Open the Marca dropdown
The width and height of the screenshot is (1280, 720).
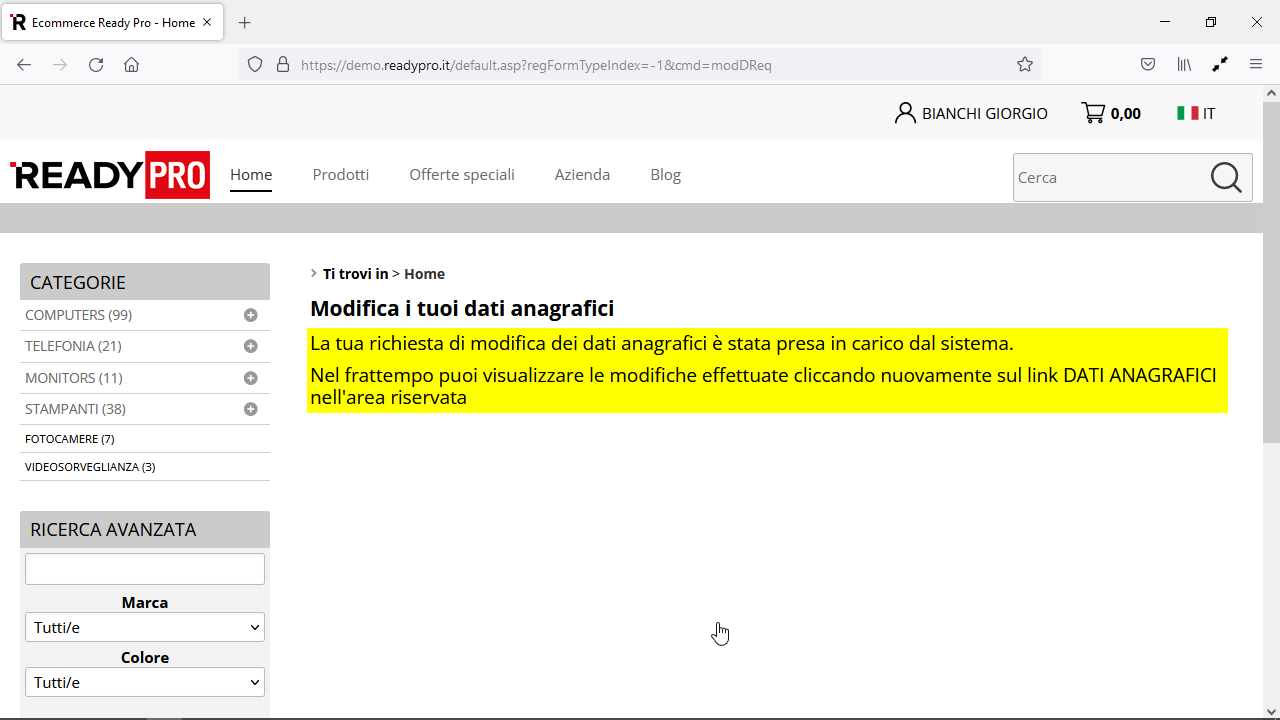click(x=144, y=627)
